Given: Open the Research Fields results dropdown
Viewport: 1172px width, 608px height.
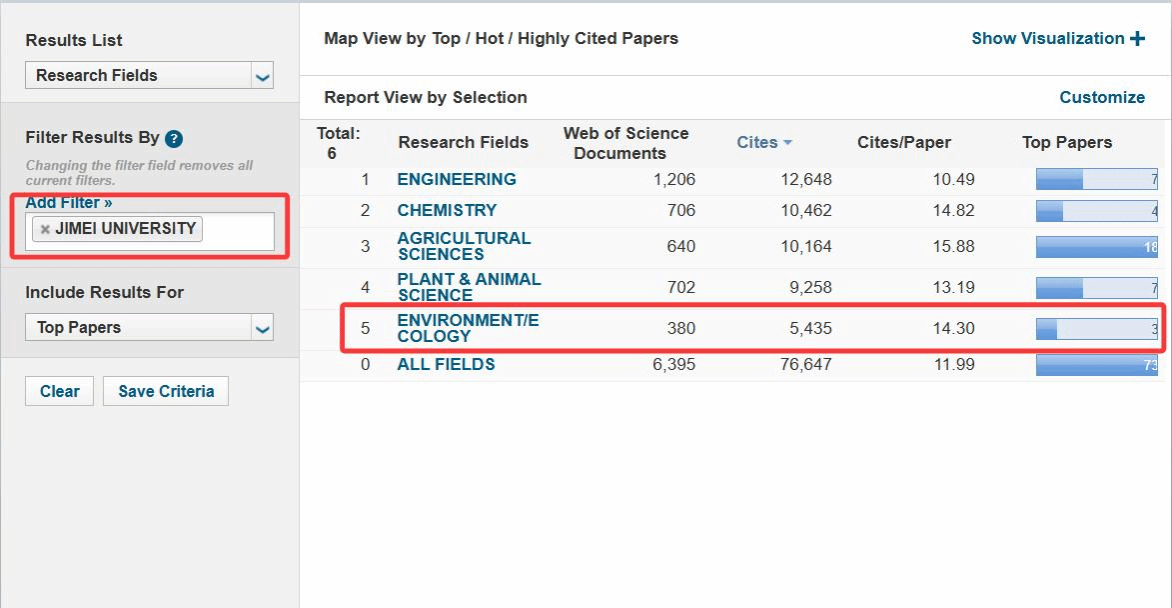Looking at the screenshot, I should tap(262, 76).
